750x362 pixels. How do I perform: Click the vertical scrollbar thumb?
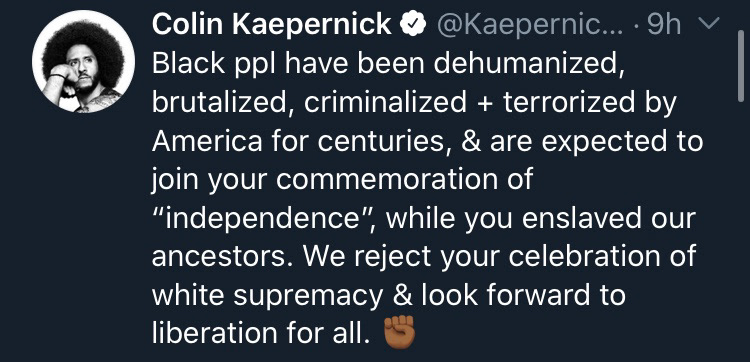(x=740, y=65)
